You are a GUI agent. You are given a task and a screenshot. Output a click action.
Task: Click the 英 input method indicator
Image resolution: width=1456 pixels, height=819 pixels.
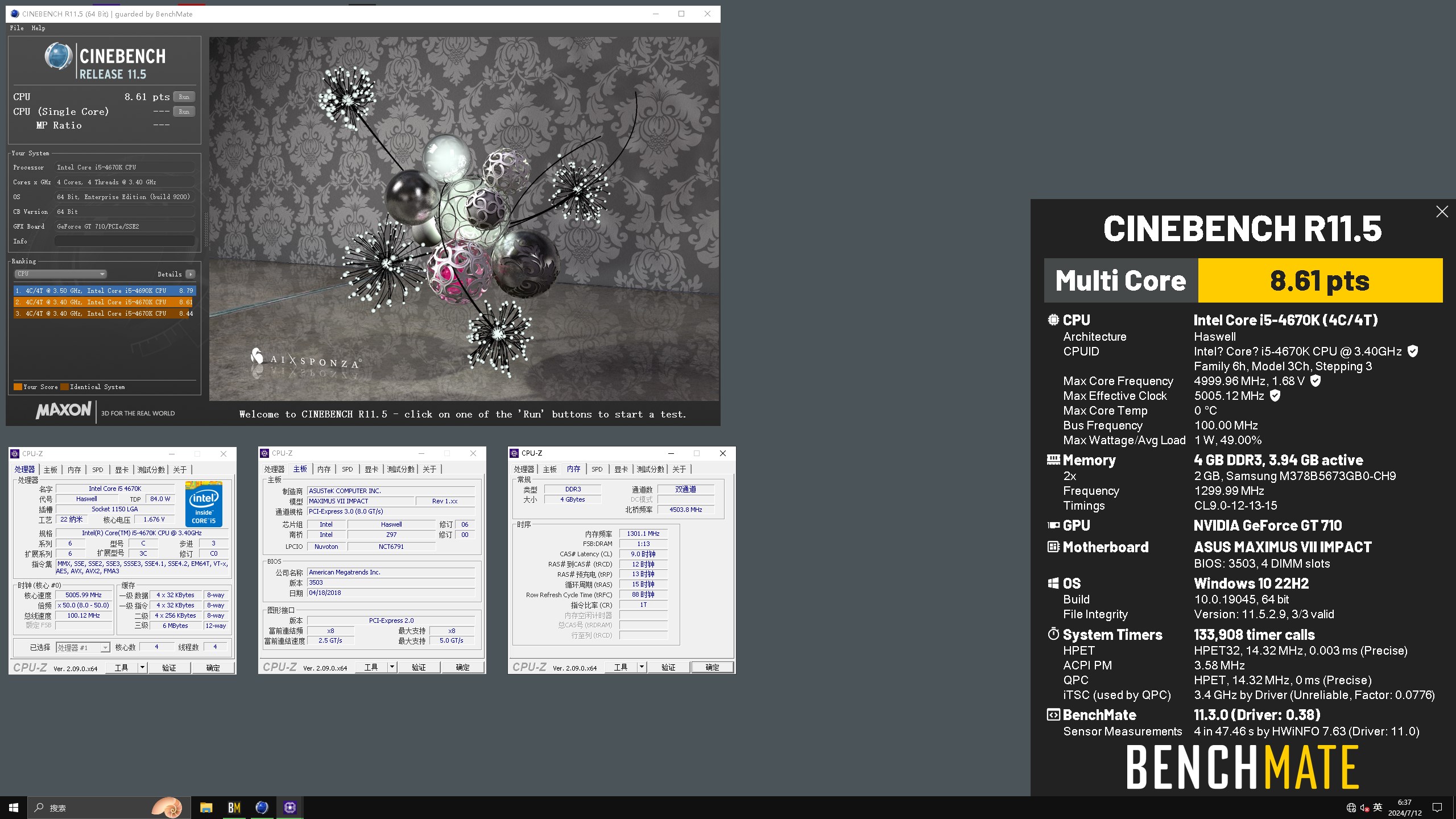1378,808
